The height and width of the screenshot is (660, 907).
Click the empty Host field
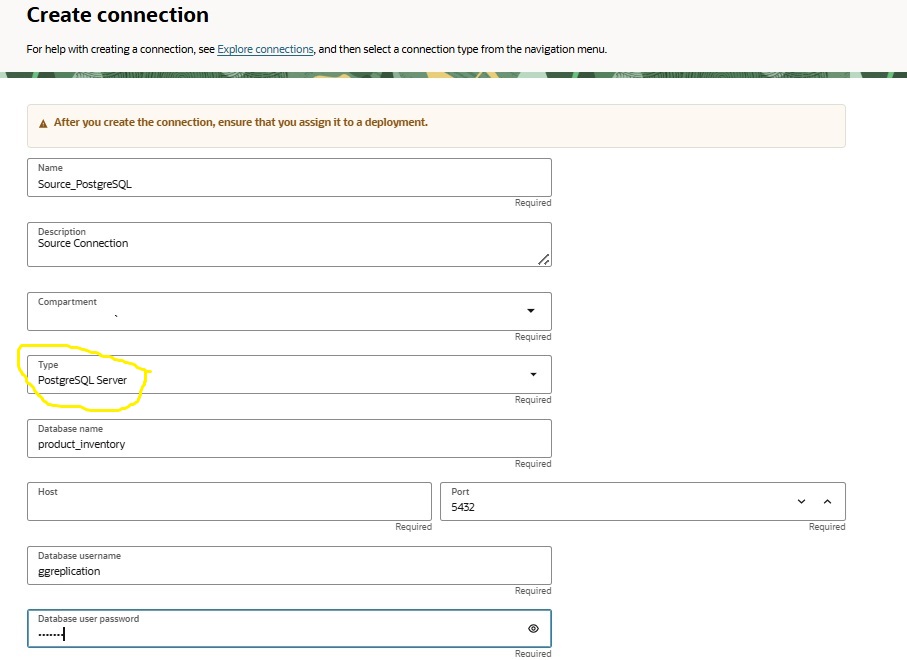coord(229,502)
